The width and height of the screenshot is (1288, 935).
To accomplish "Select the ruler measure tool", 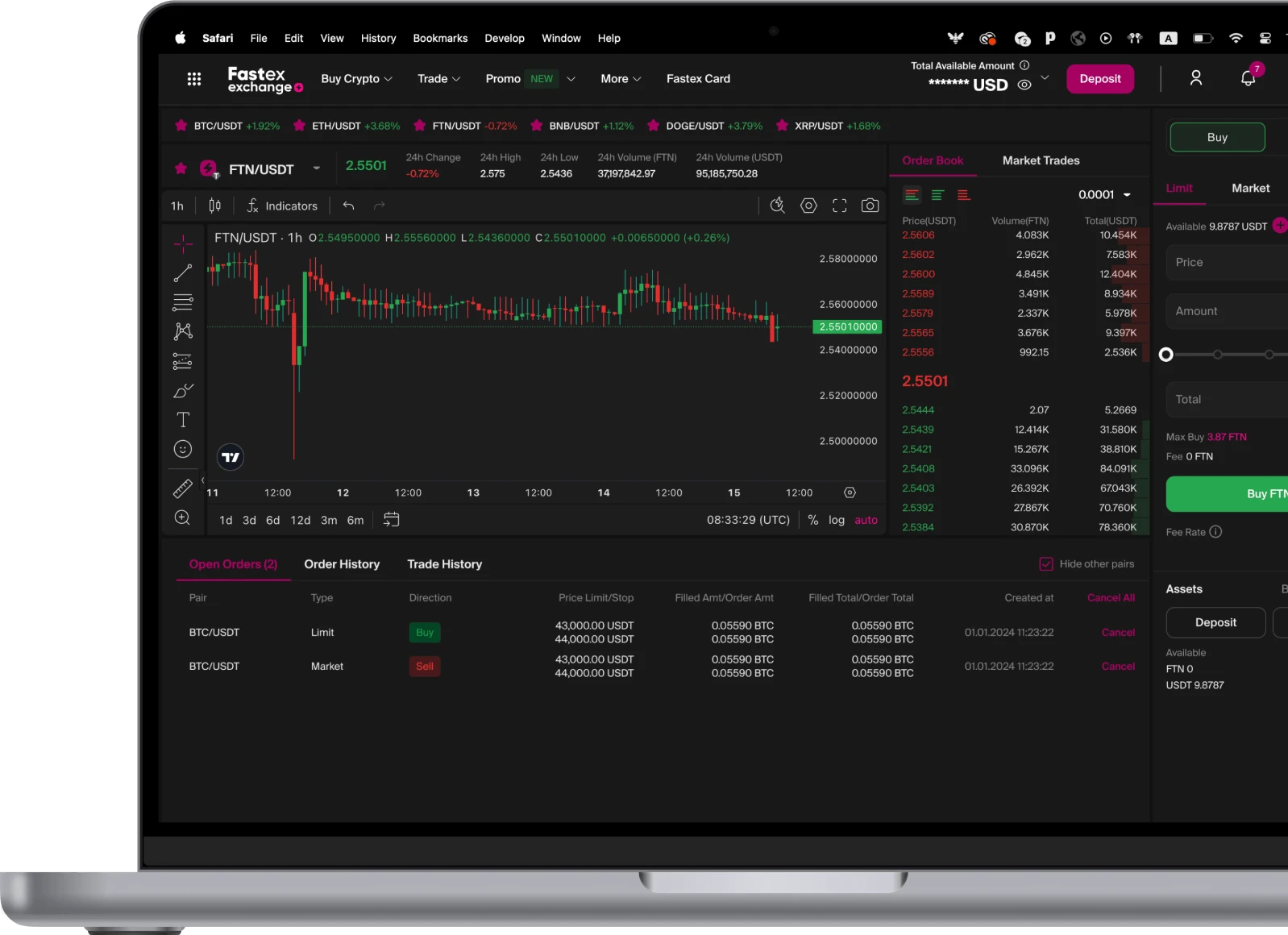I will click(x=183, y=488).
